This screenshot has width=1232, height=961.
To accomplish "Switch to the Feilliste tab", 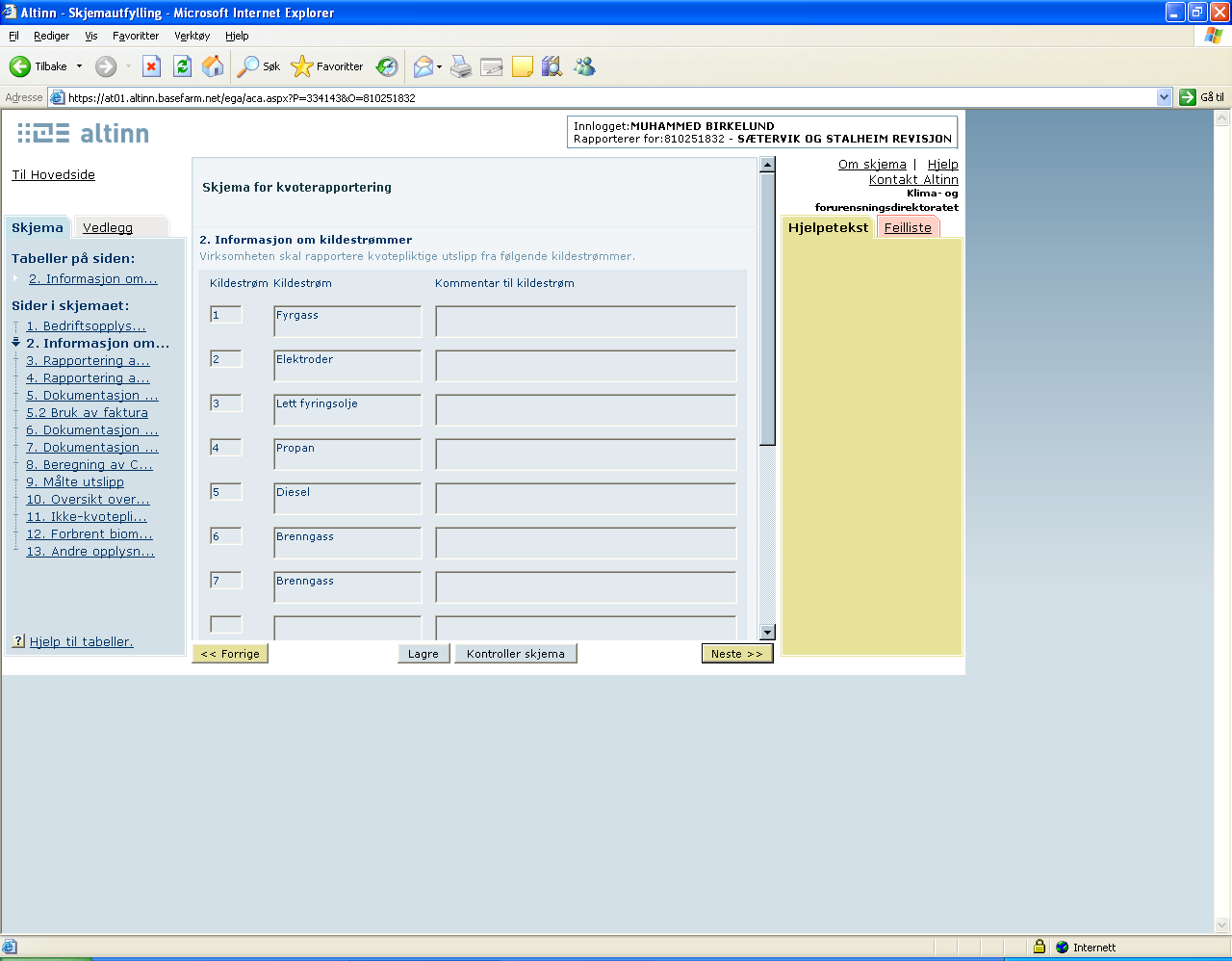I will pos(908,227).
